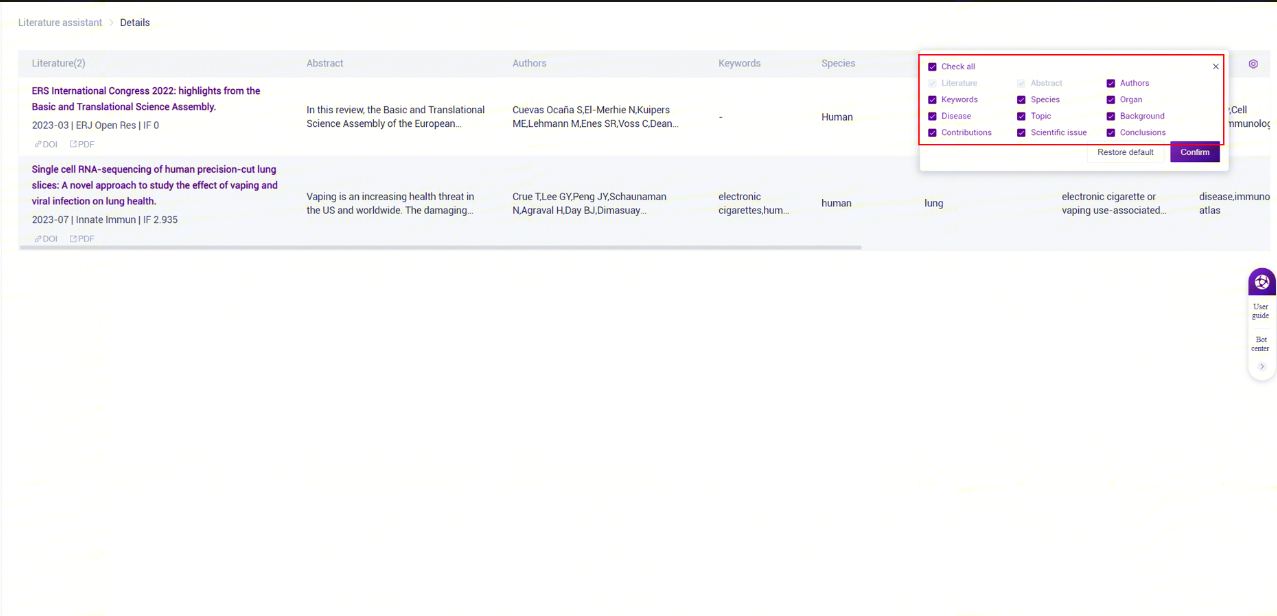Open PDF of vaping RNA-sequencing paper
This screenshot has width=1277, height=616.
[82, 239]
